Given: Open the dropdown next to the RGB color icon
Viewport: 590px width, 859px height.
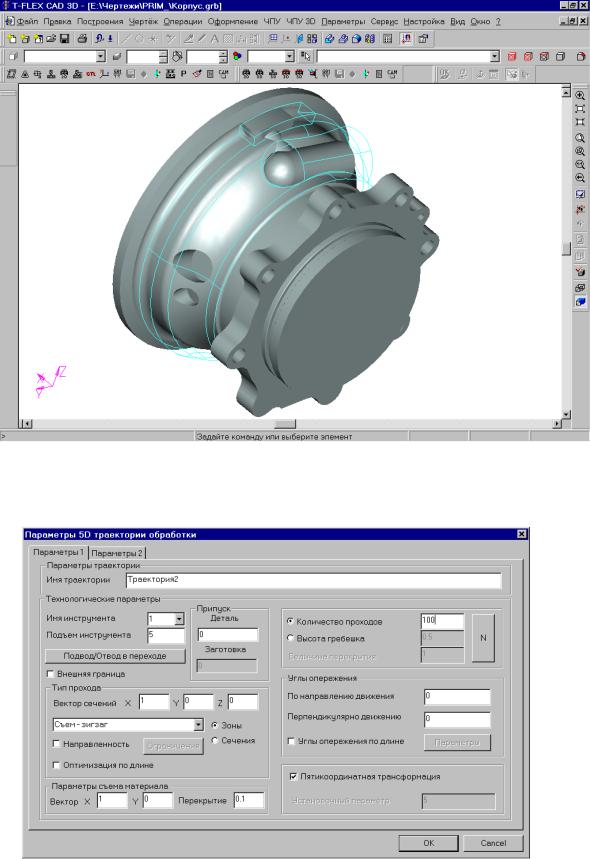Looking at the screenshot, I should (x=290, y=56).
